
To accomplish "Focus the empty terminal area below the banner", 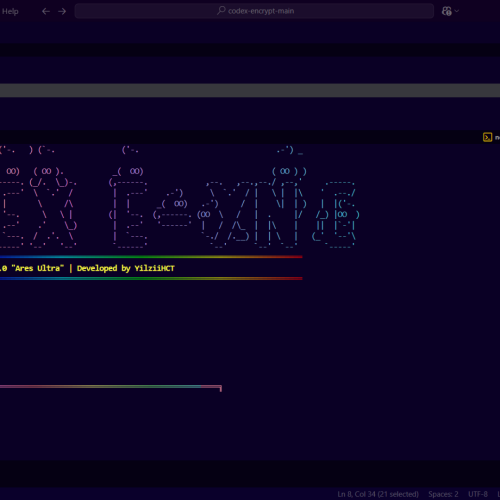I will [x=250, y=333].
